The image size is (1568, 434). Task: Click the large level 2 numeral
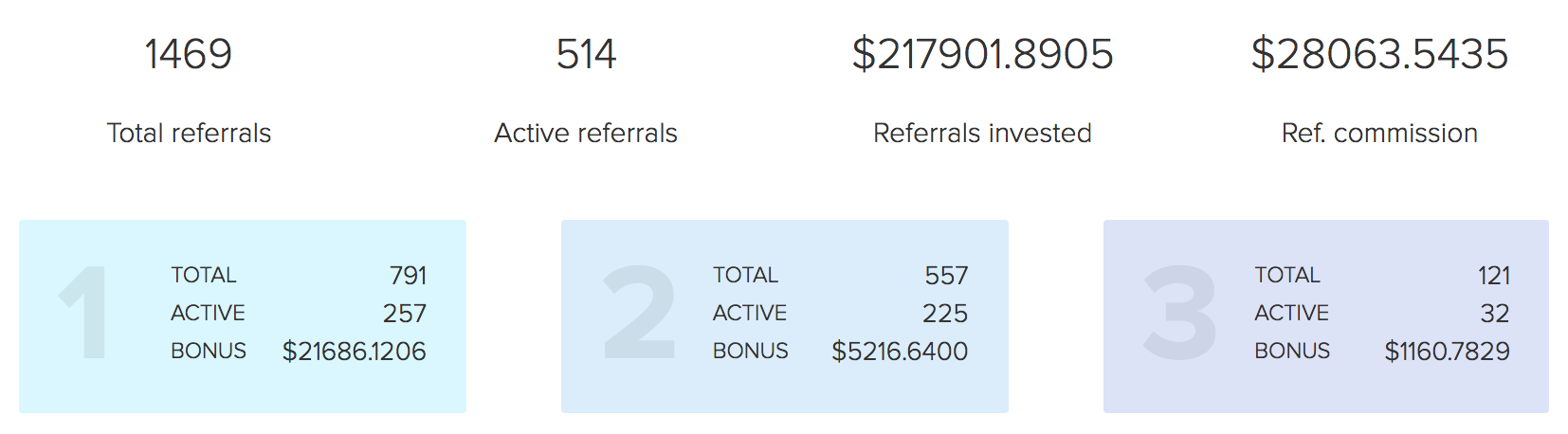(640, 313)
